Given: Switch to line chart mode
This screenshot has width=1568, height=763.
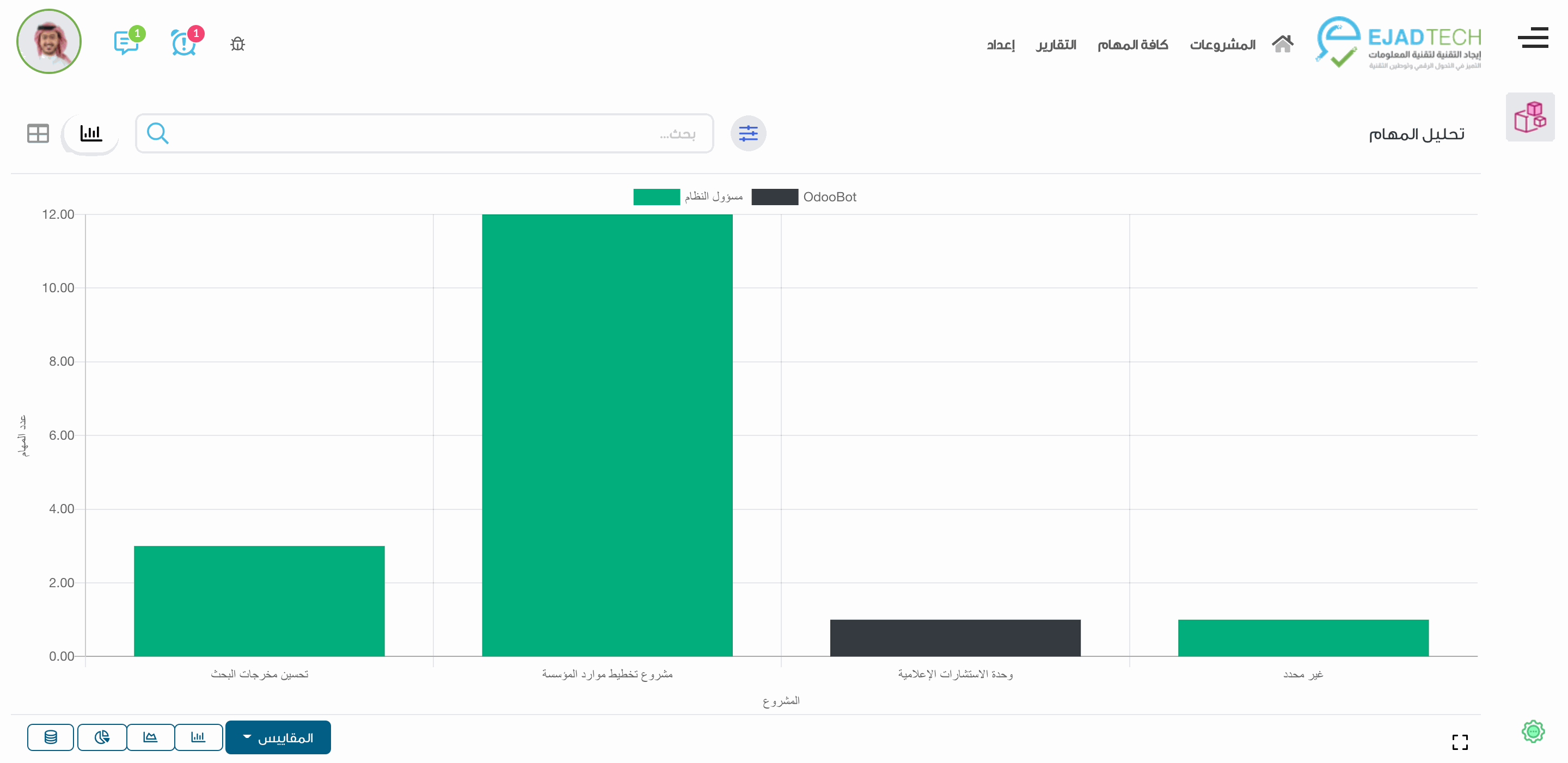Looking at the screenshot, I should (x=150, y=737).
